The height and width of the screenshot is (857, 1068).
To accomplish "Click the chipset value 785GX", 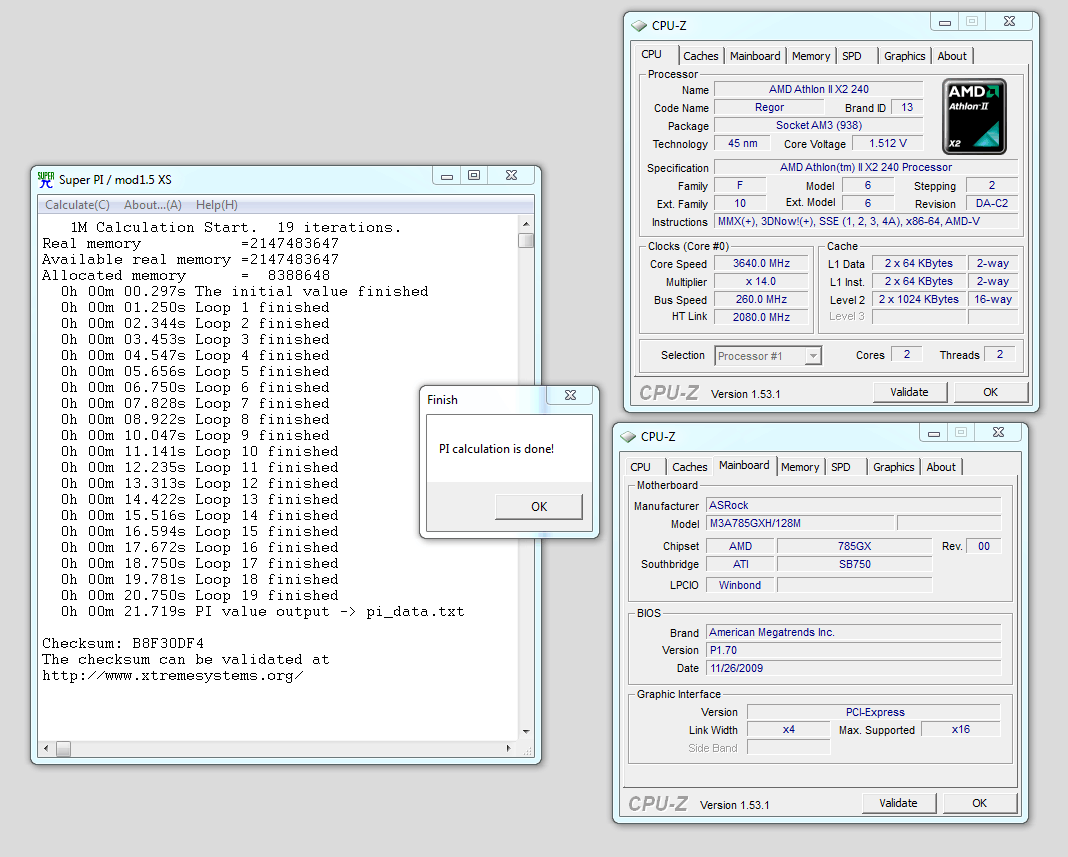I will click(854, 546).
